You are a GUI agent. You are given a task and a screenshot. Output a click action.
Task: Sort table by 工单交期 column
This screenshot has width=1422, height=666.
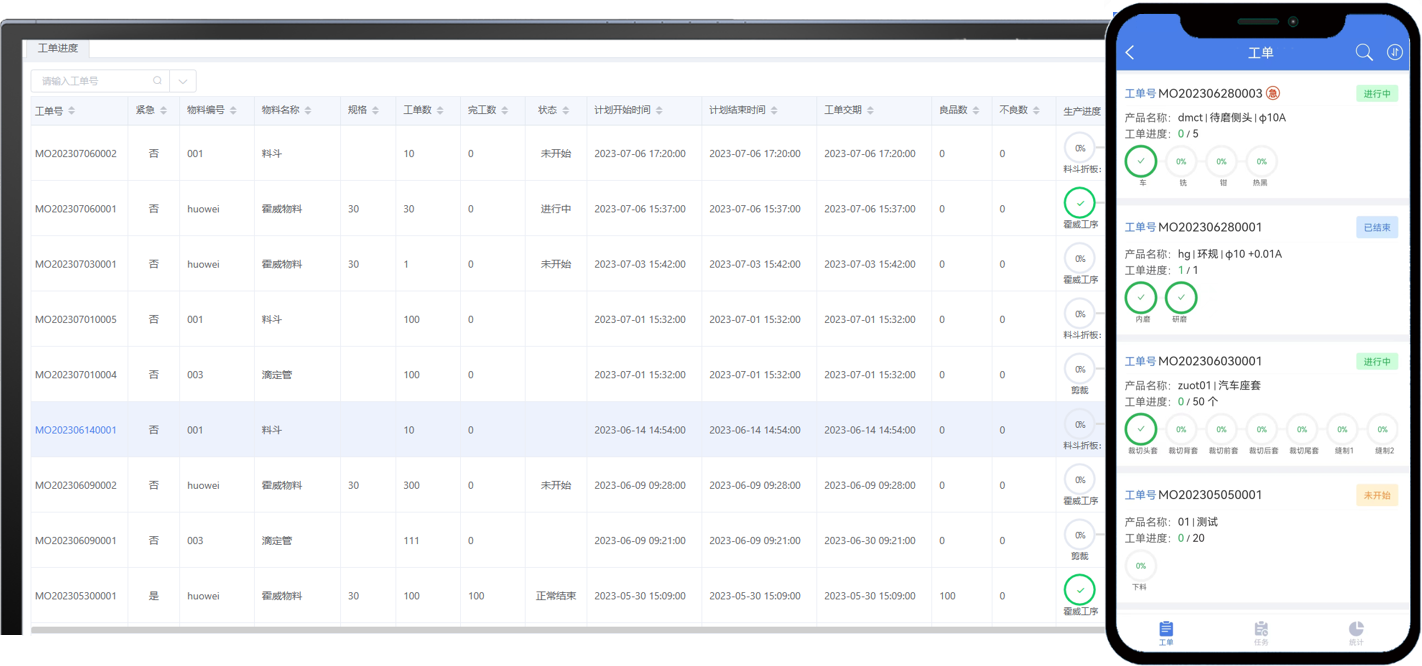[x=870, y=110]
